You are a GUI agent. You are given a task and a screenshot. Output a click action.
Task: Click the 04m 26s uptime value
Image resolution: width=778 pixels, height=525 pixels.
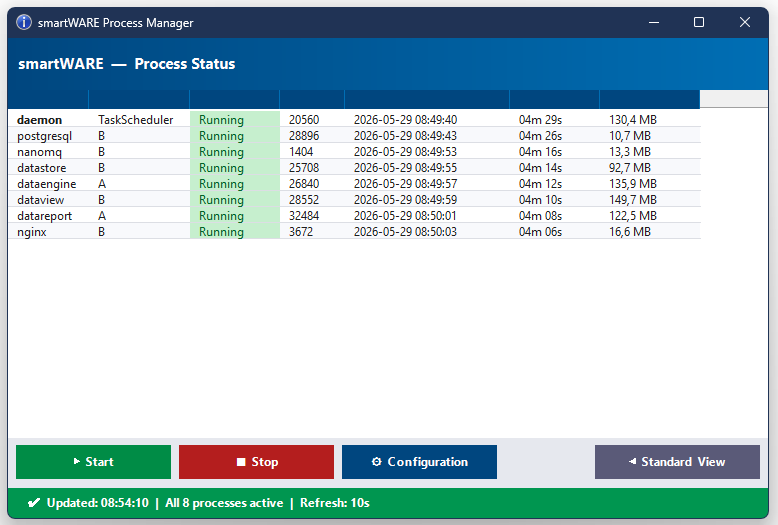pos(540,136)
